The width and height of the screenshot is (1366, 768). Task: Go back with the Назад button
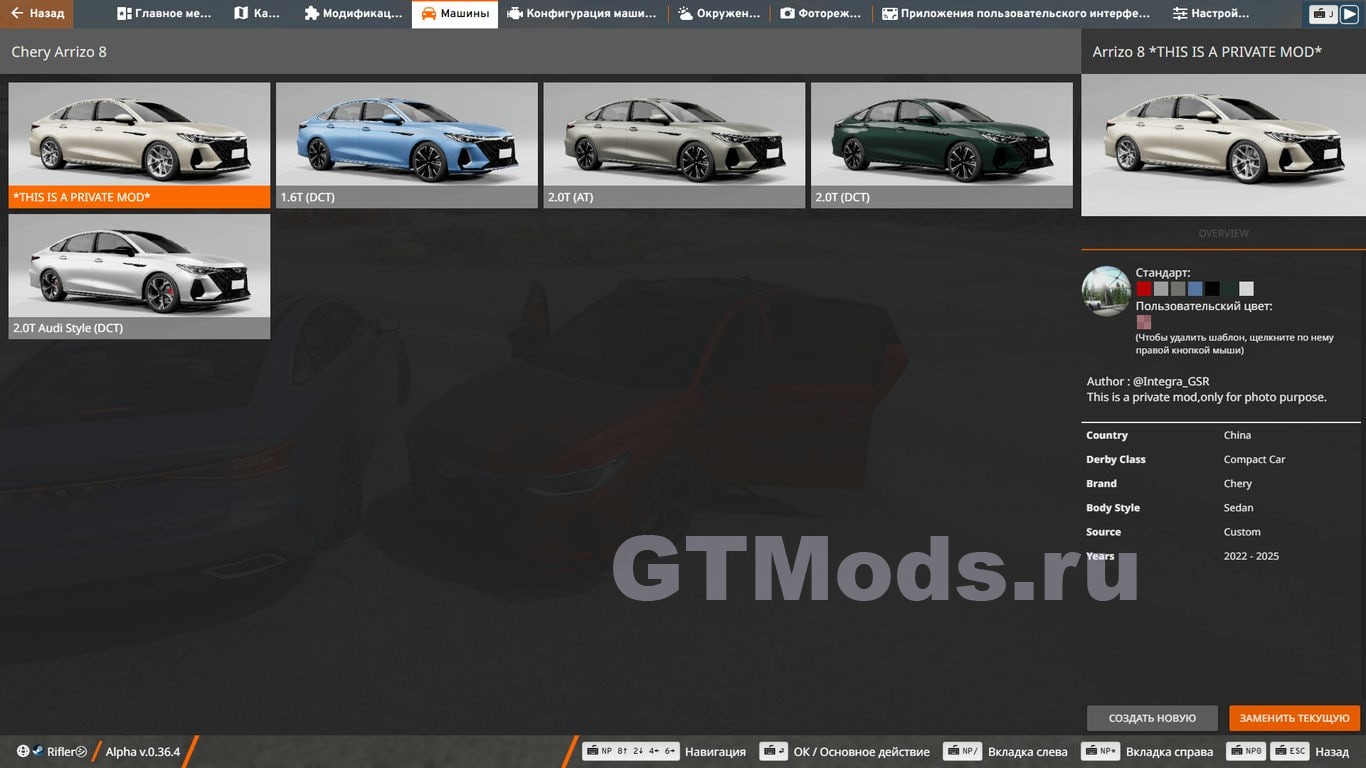pyautogui.click(x=37, y=14)
